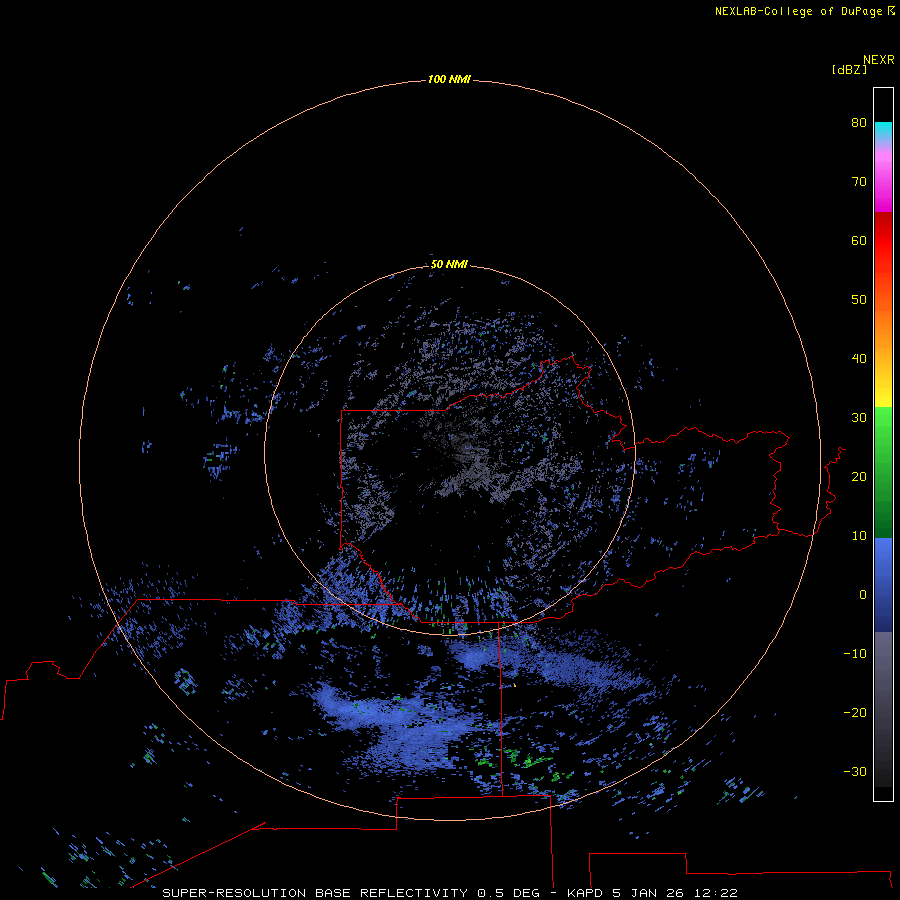900x900 pixels.
Task: Click the 50 value on dBZ scale
Action: pos(859,300)
